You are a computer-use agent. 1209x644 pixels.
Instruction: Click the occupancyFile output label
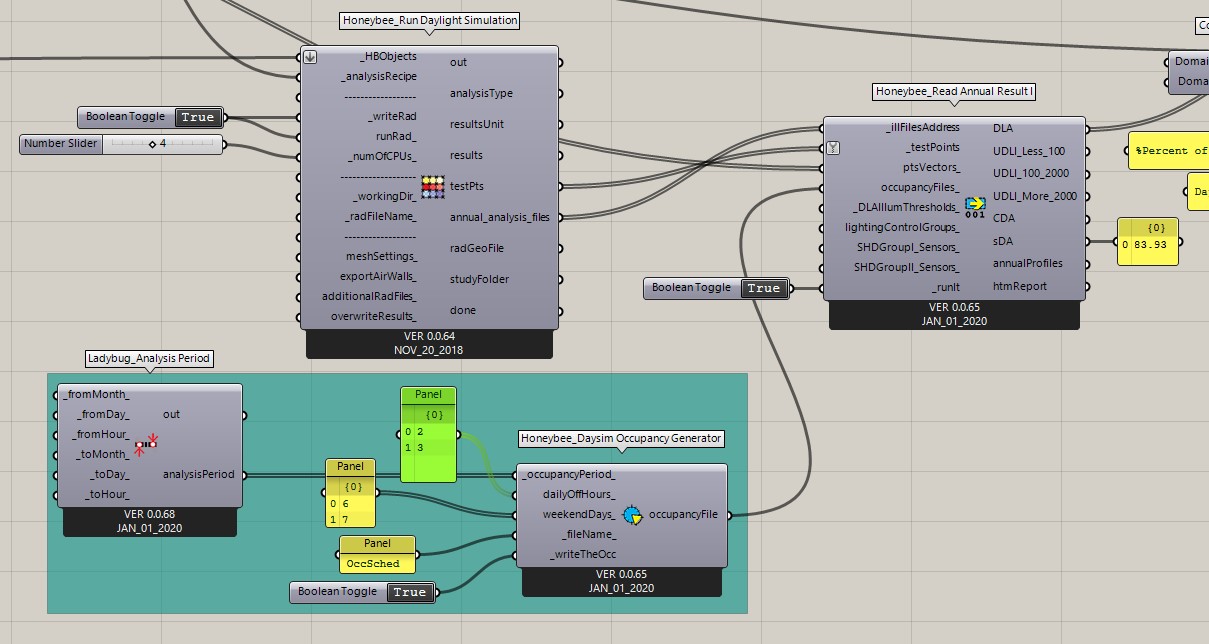[x=683, y=515]
